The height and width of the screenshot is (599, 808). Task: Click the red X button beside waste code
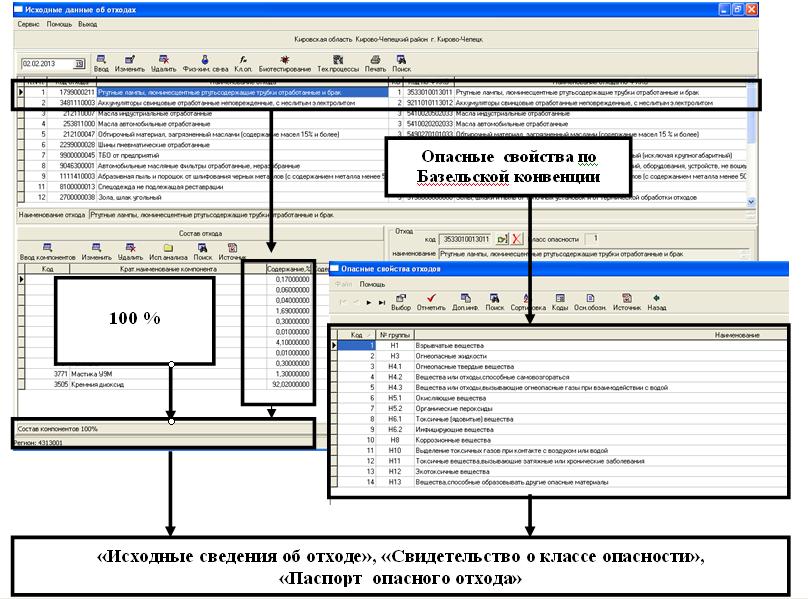click(x=516, y=240)
